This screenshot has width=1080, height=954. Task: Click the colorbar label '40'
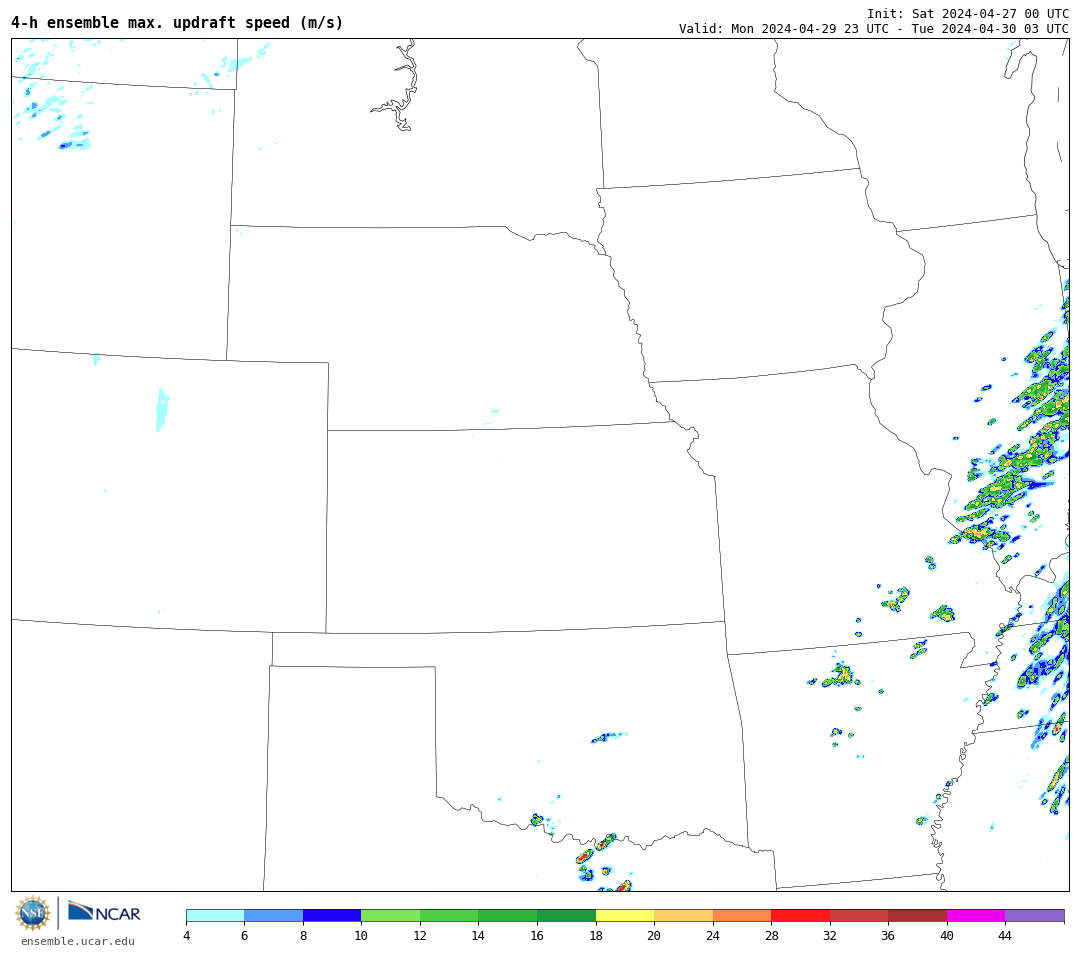(x=947, y=936)
